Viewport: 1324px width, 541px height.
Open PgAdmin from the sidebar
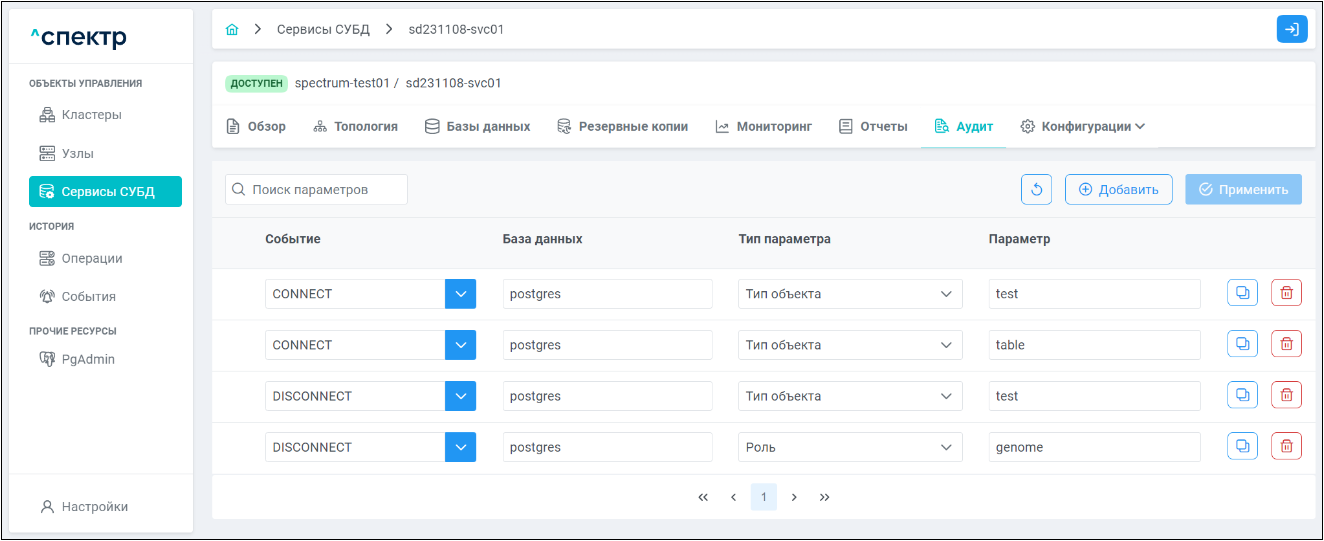pyautogui.click(x=87, y=359)
